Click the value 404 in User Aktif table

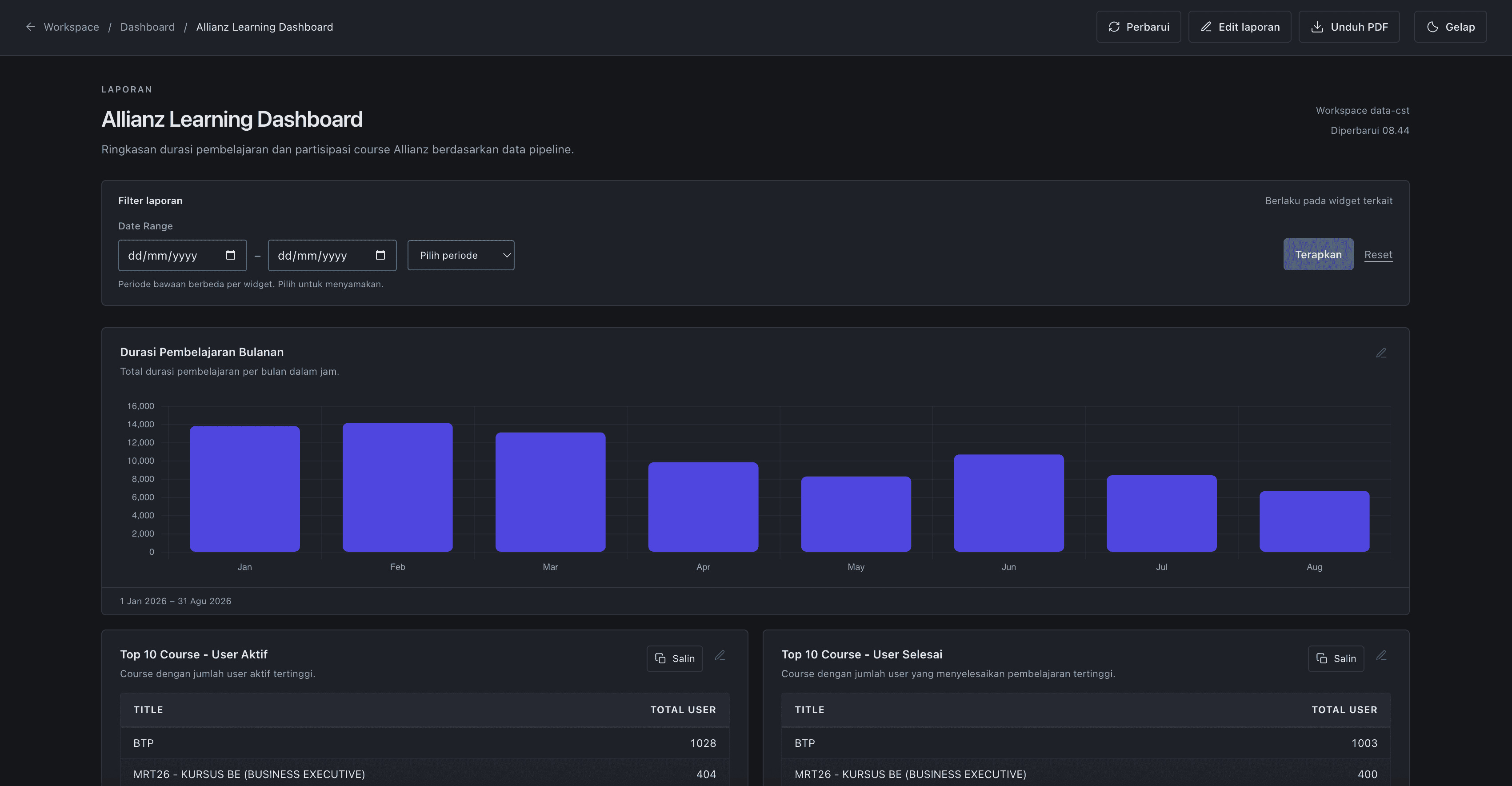706,774
